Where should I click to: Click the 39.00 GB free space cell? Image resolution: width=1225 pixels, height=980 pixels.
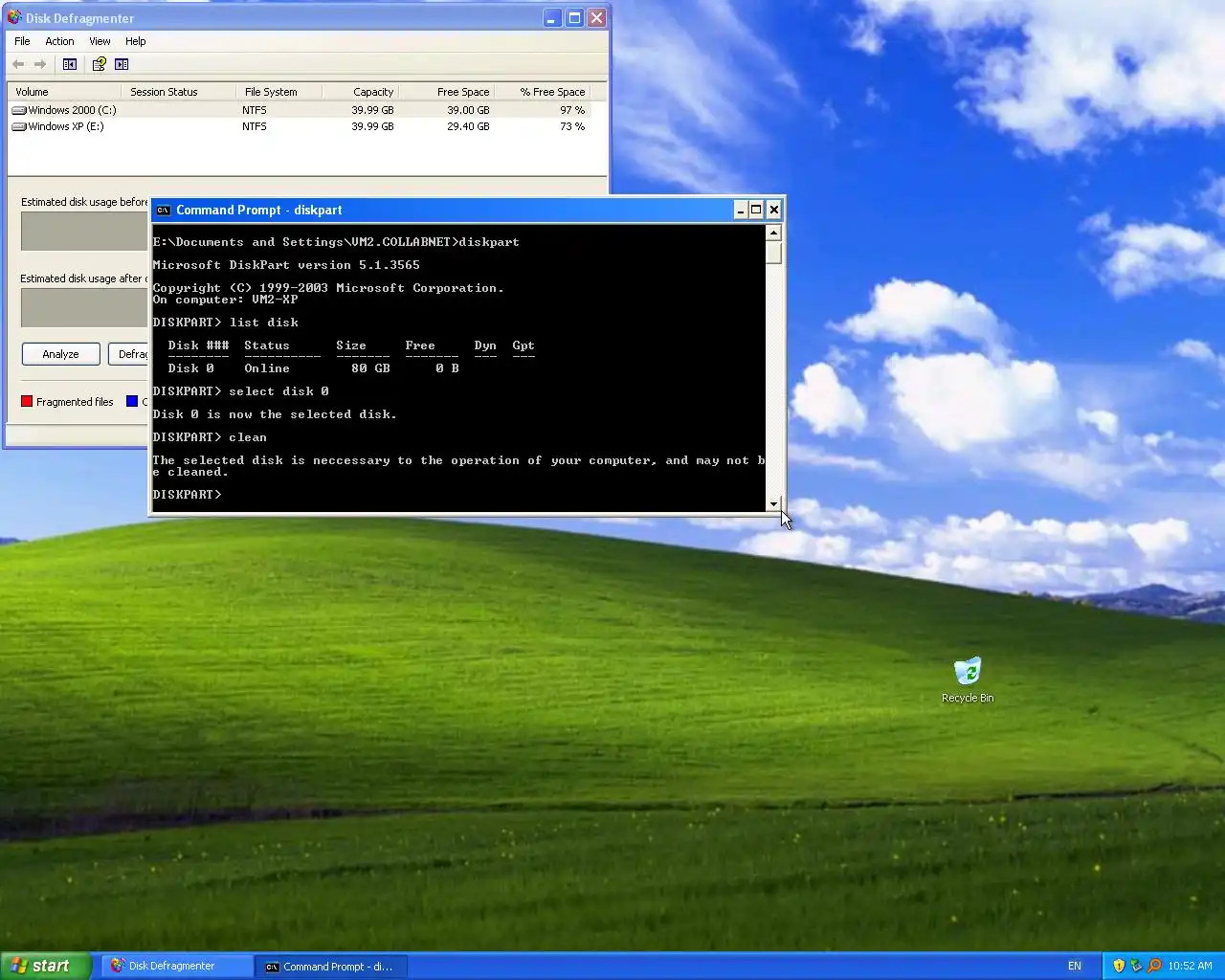click(x=468, y=110)
